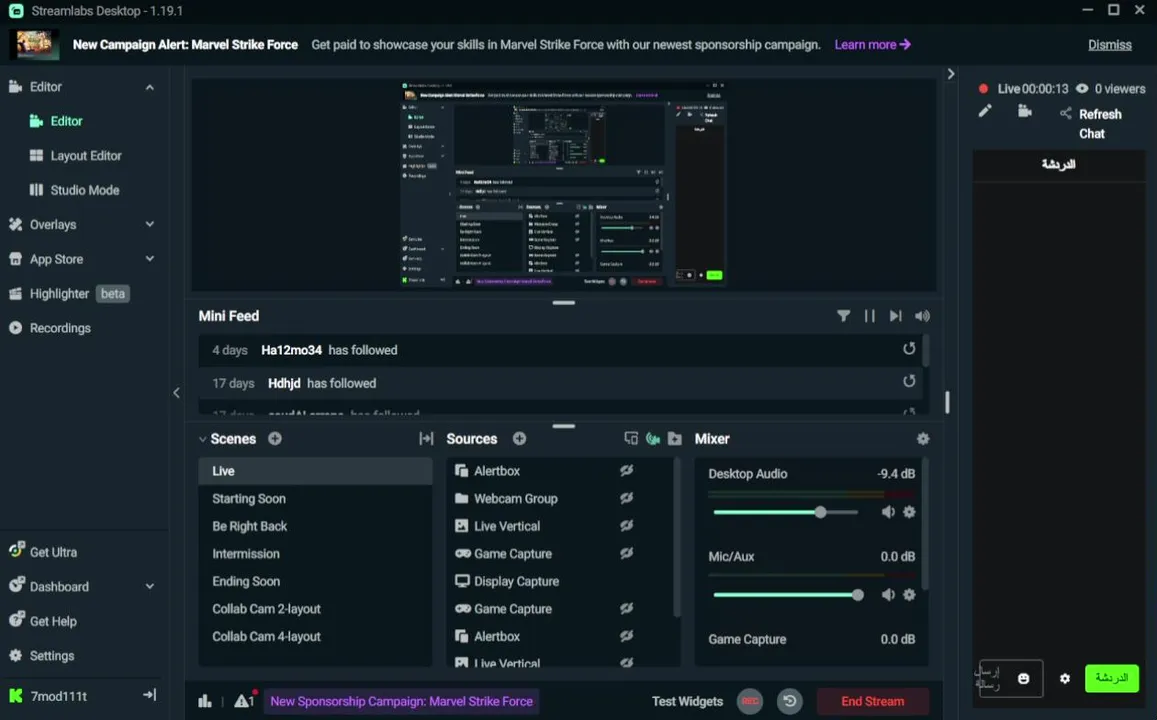Open chat settings gear icon
1157x720 pixels.
(1065, 678)
